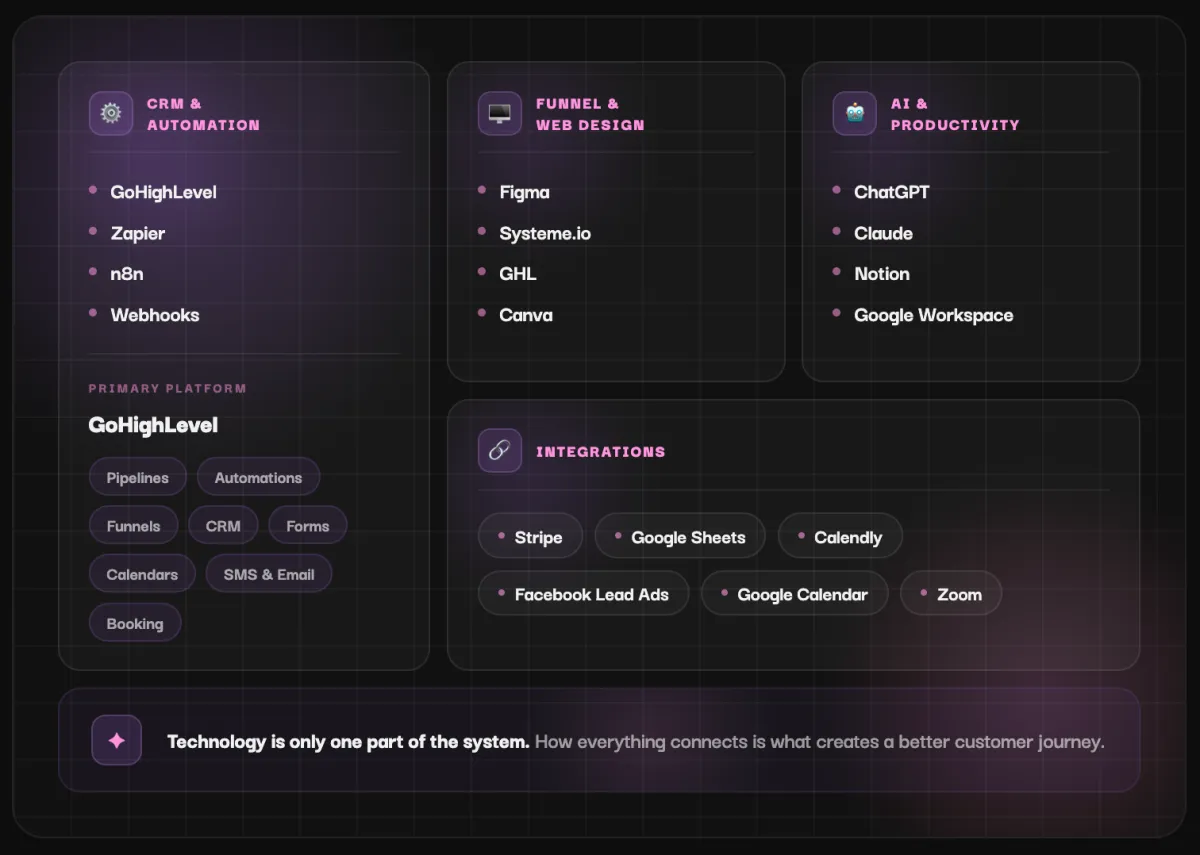Click the Zapier list item
Screen dimensions: 1200x855
137,233
